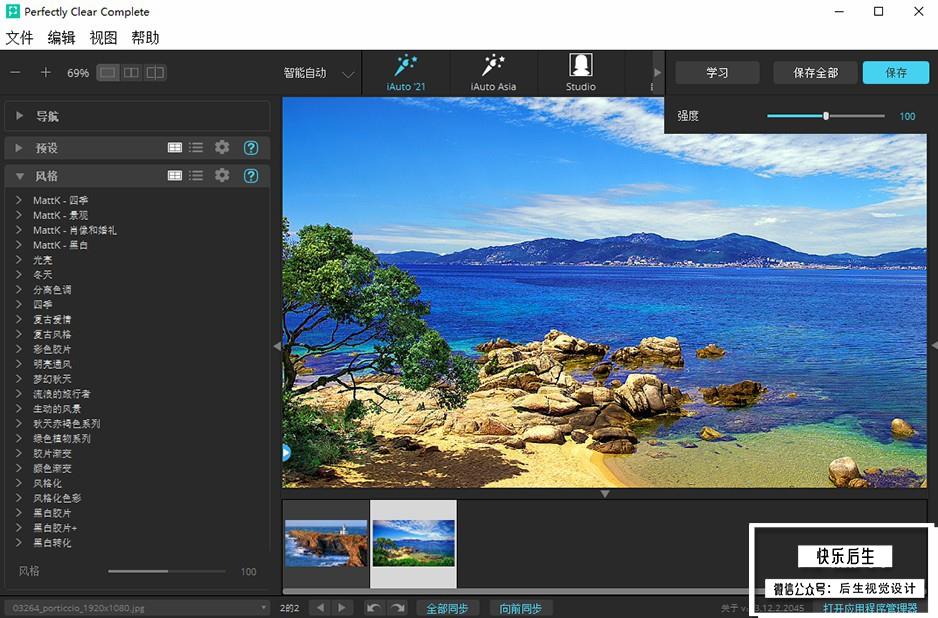
Task: Open 预设 panel gear settings
Action: (x=222, y=147)
